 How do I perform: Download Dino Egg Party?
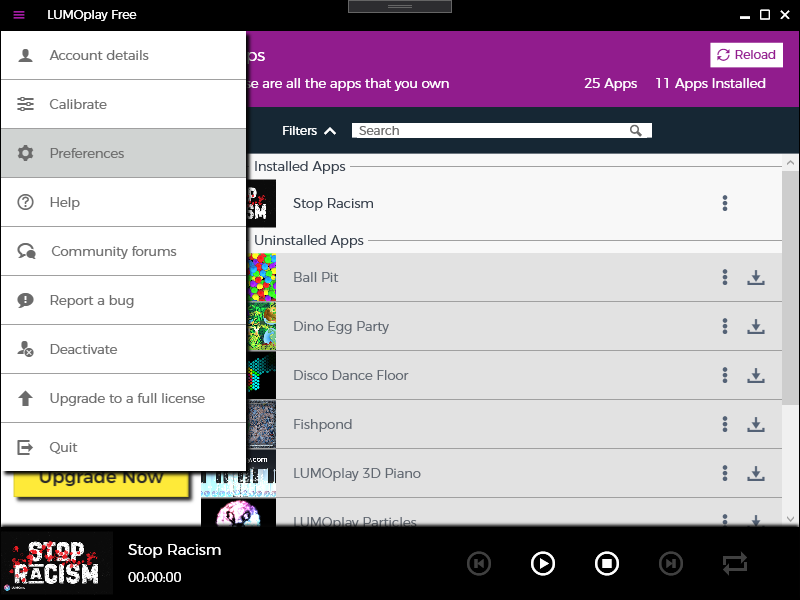point(756,327)
